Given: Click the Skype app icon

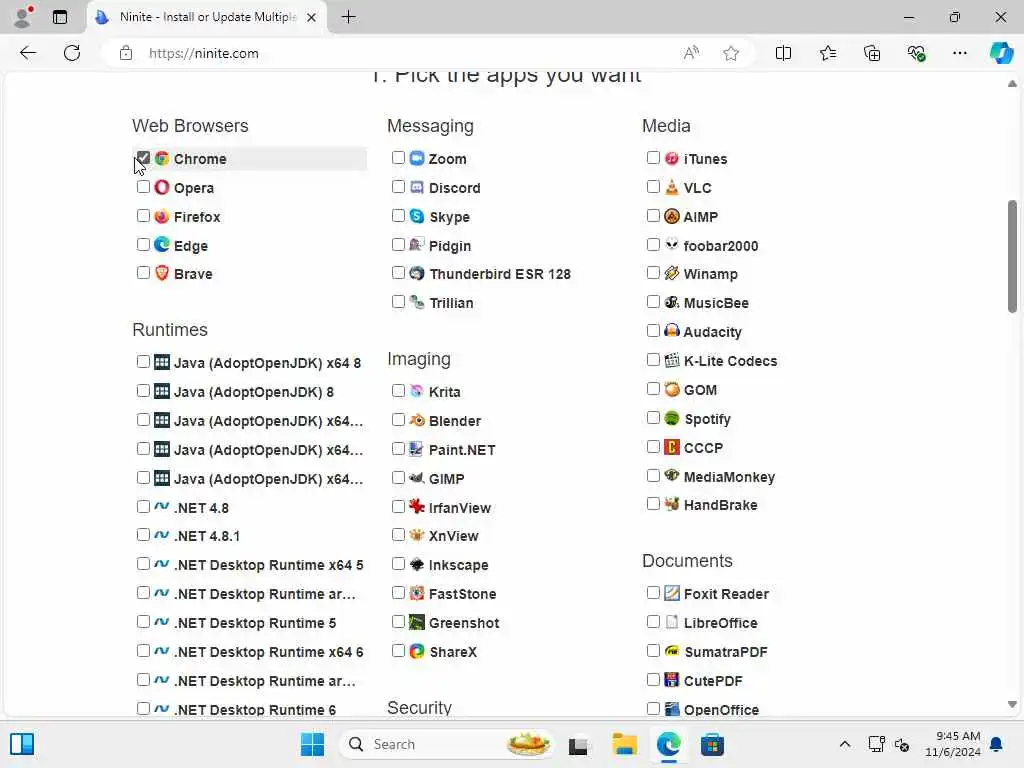Looking at the screenshot, I should pyautogui.click(x=417, y=216).
